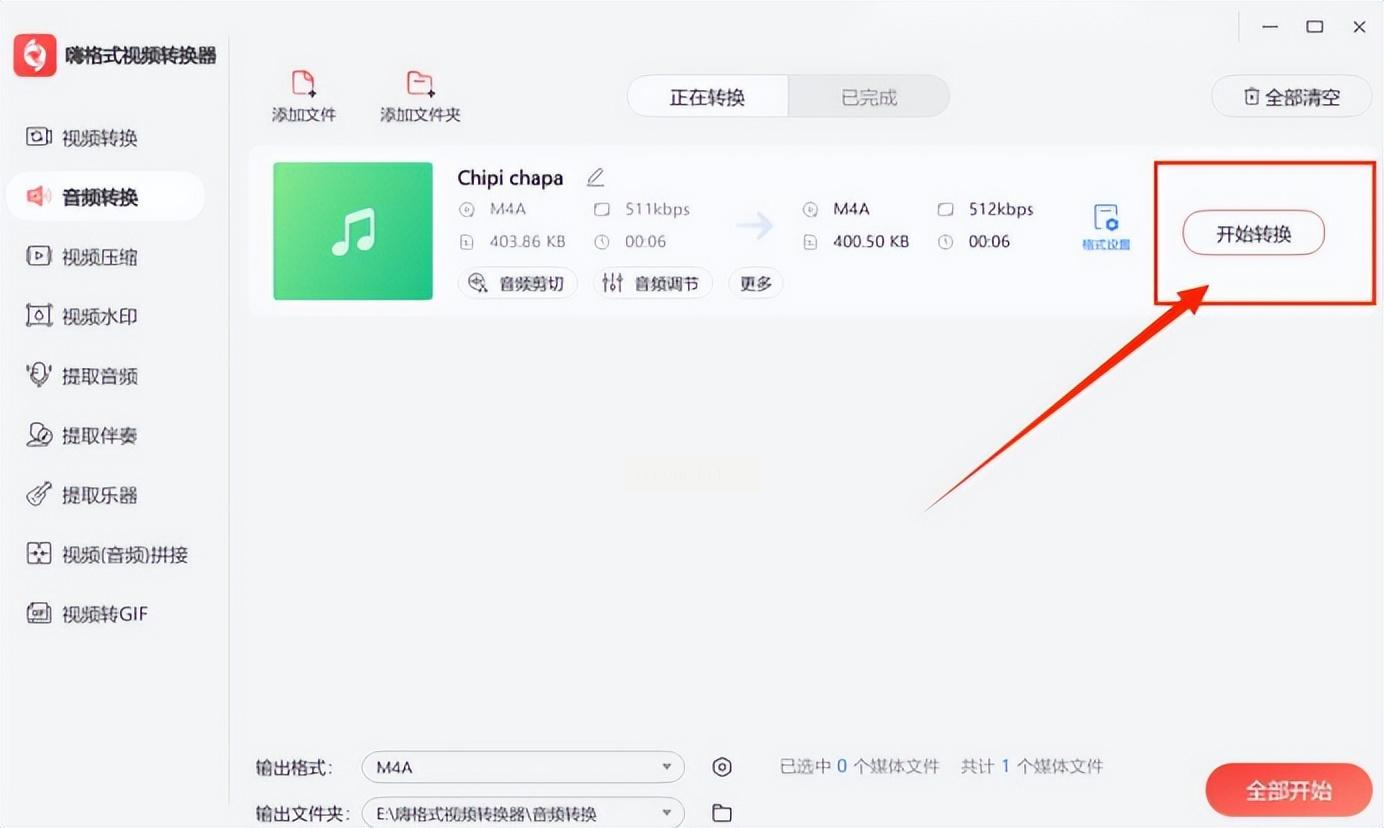Expand the M4A output format dropdown
The width and height of the screenshot is (1384, 828).
pos(523,767)
